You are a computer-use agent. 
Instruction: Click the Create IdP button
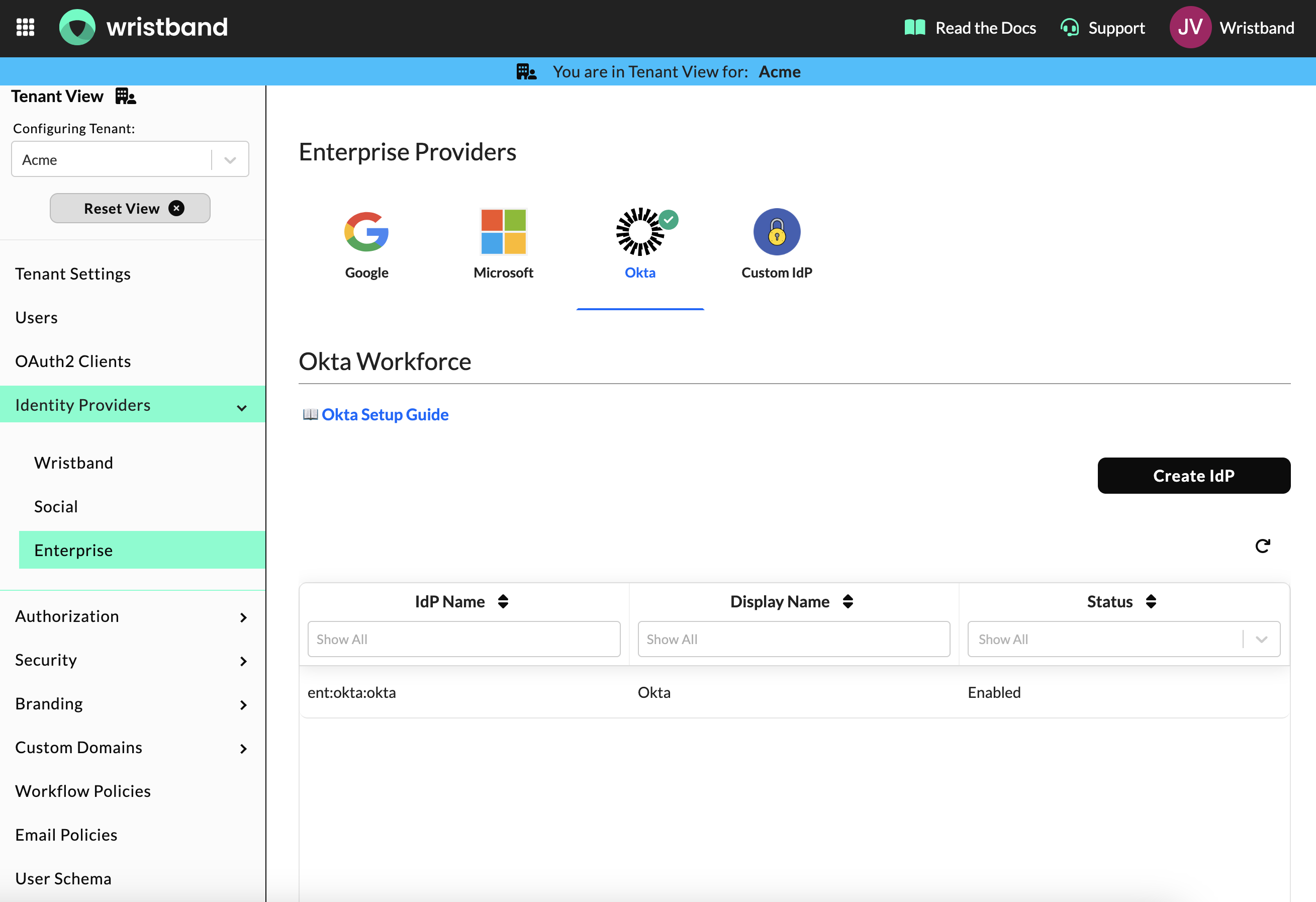[x=1193, y=476]
